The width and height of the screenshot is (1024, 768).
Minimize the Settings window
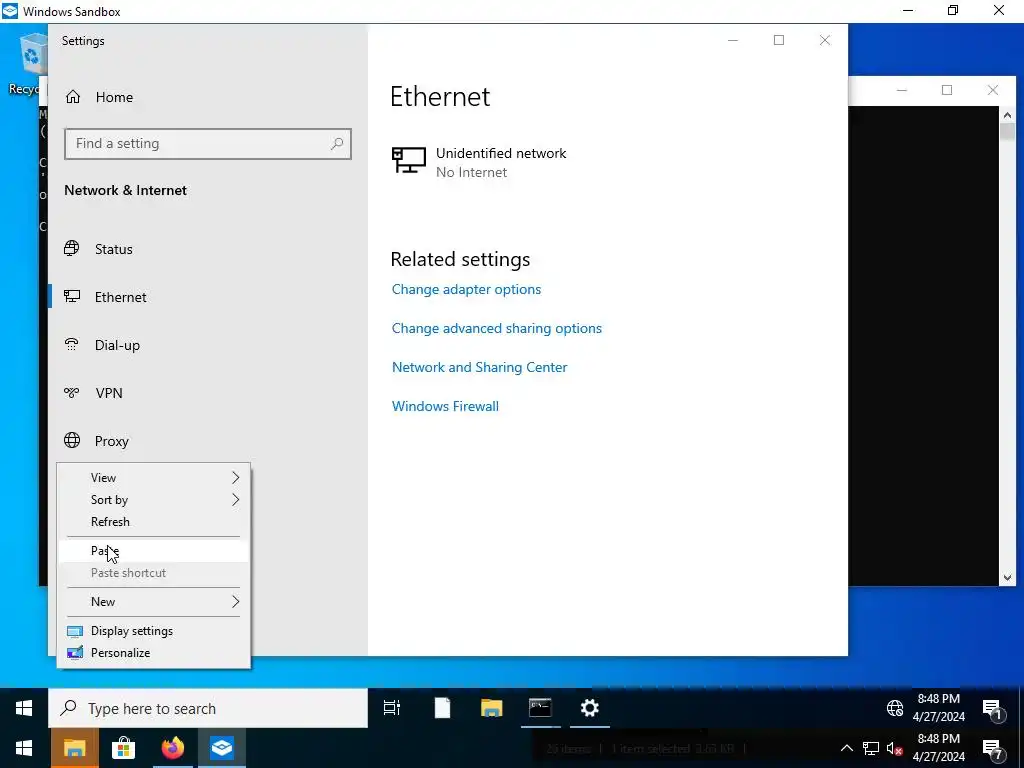coord(733,40)
